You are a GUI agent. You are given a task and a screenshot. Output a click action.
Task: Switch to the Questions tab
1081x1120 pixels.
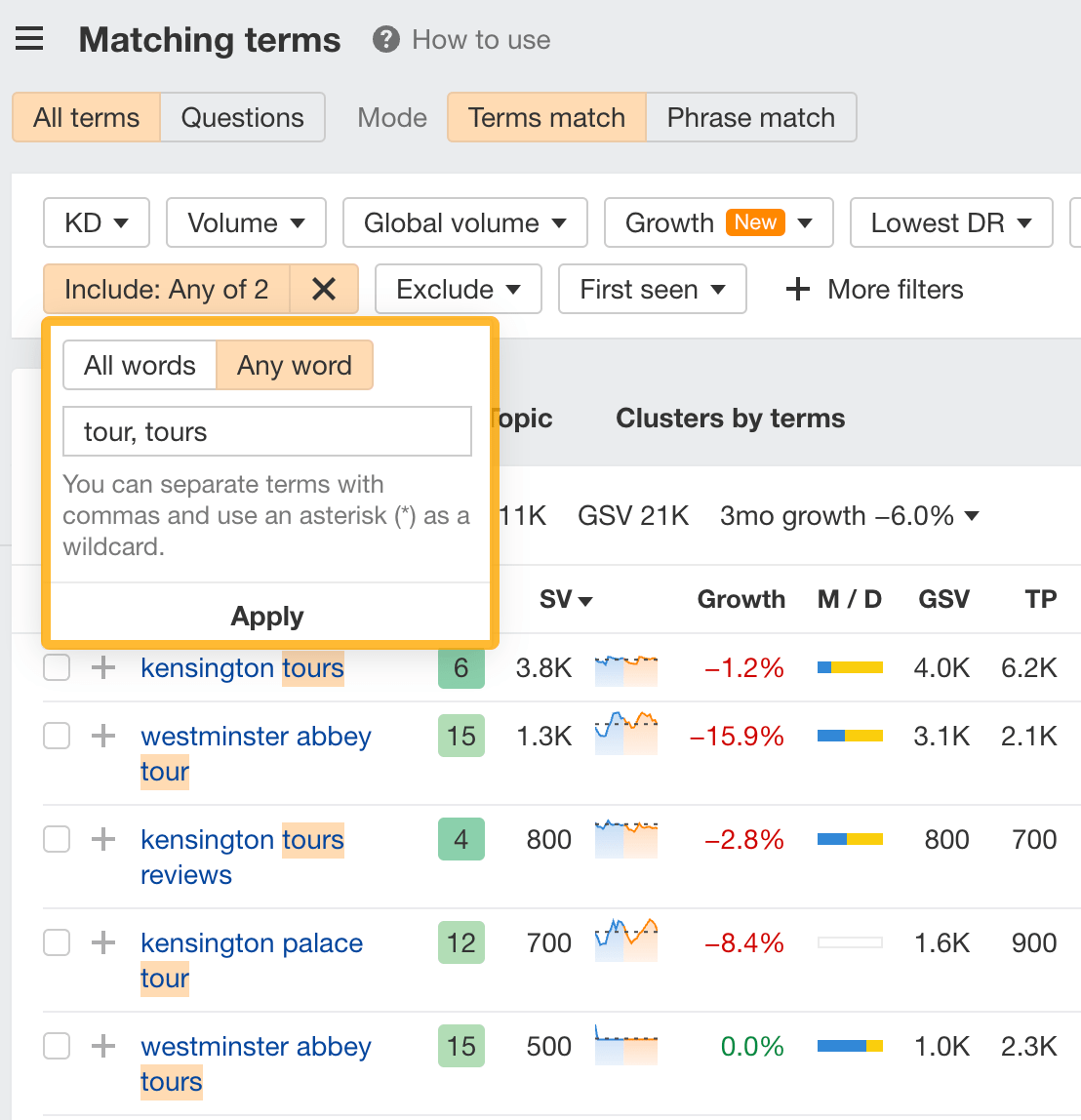[x=242, y=117]
